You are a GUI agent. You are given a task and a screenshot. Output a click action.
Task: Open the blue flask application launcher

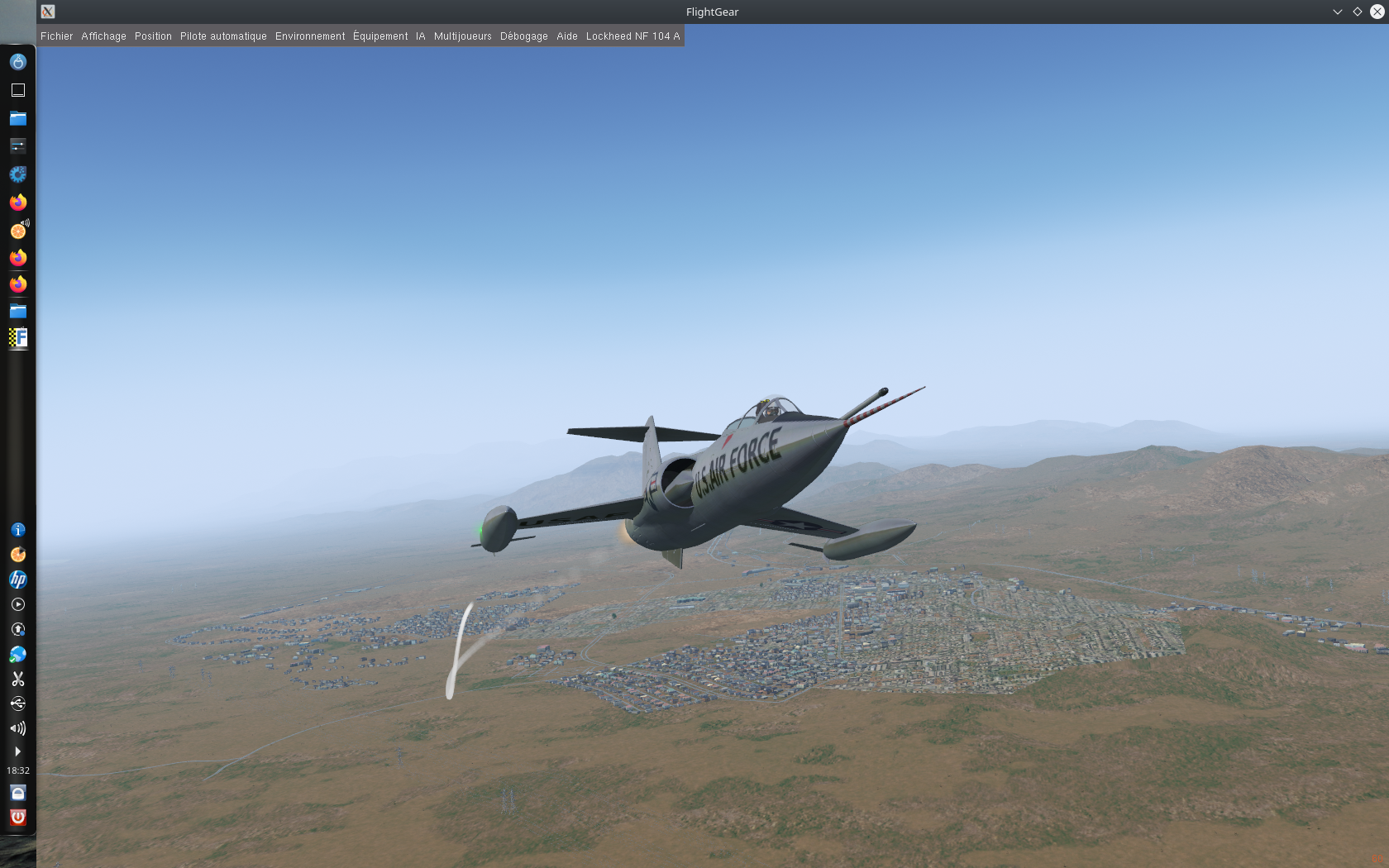18,62
